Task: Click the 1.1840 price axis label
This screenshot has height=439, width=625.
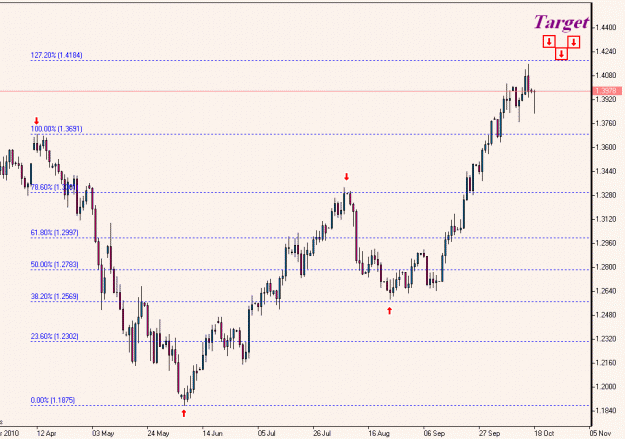Action: coord(606,410)
